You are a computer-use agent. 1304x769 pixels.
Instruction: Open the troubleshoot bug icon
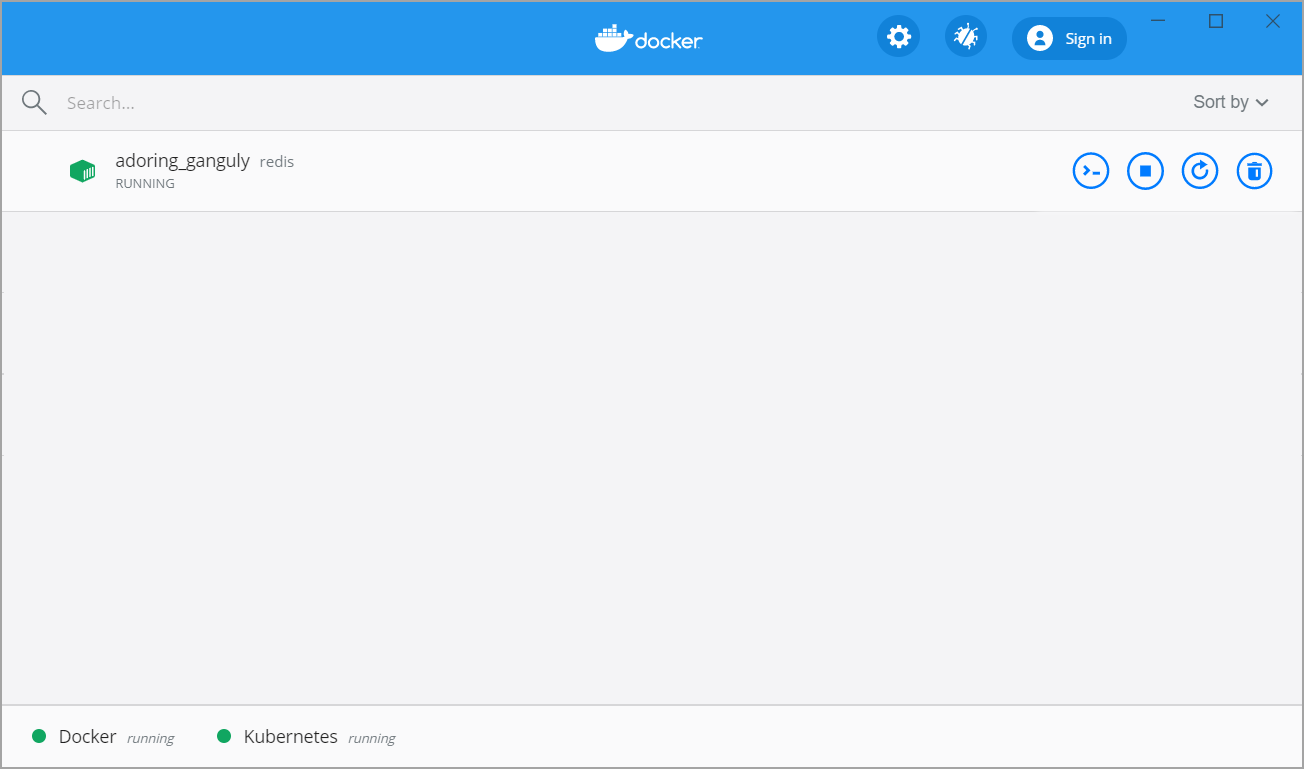tap(966, 38)
